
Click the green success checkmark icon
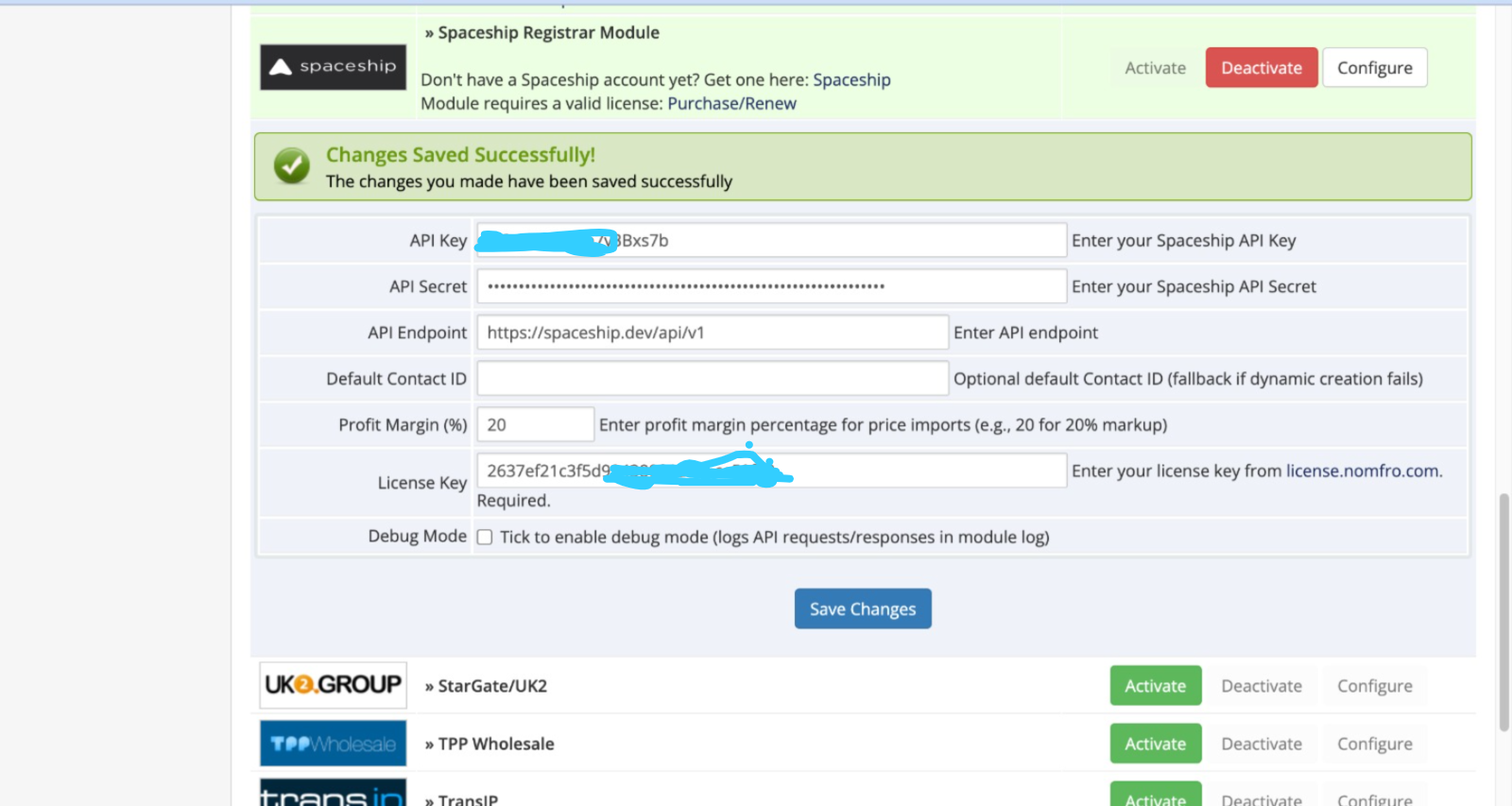[x=292, y=166]
